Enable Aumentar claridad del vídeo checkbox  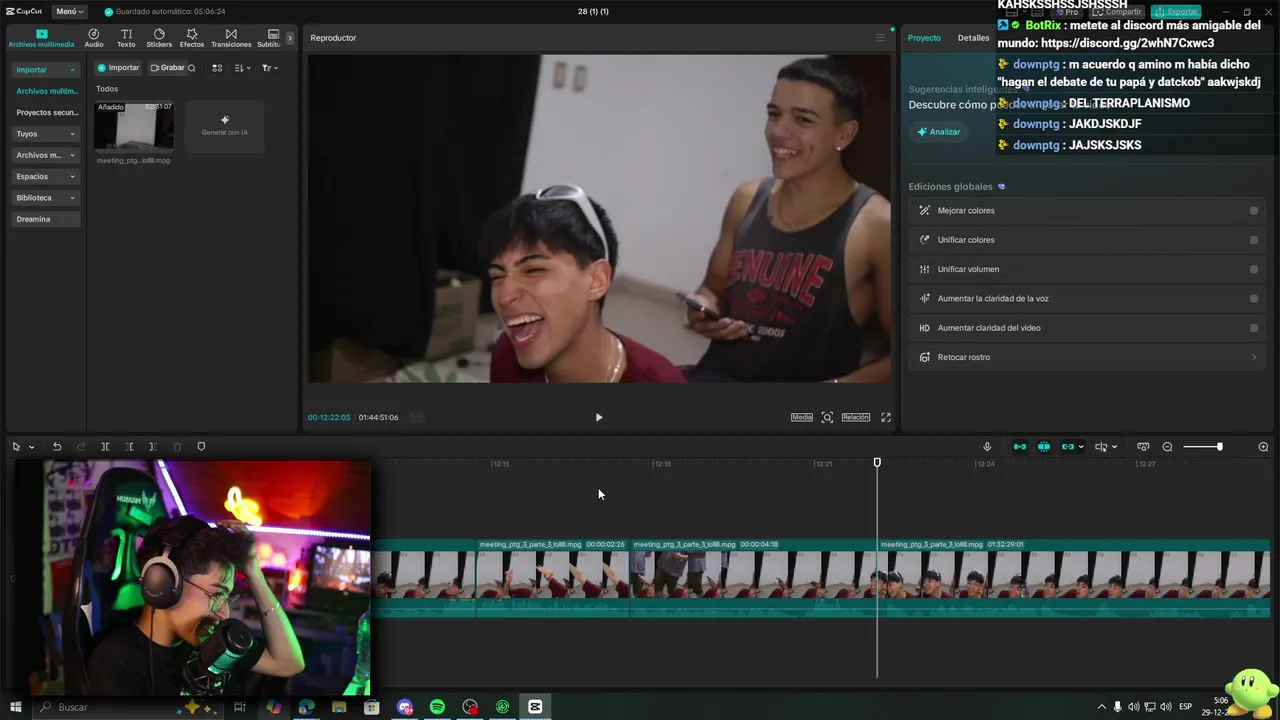(x=1254, y=328)
